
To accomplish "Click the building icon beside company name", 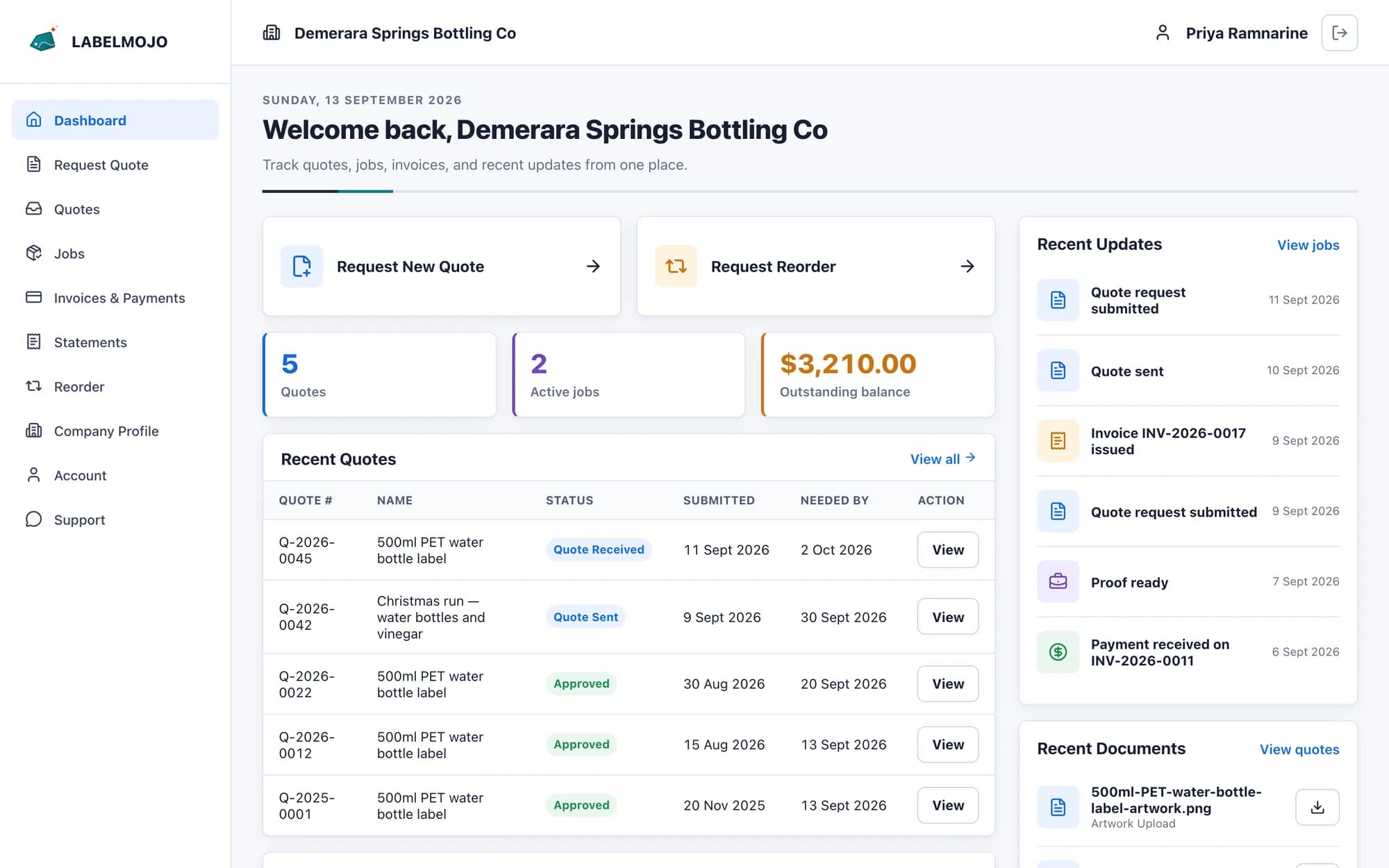I will pos(272,33).
